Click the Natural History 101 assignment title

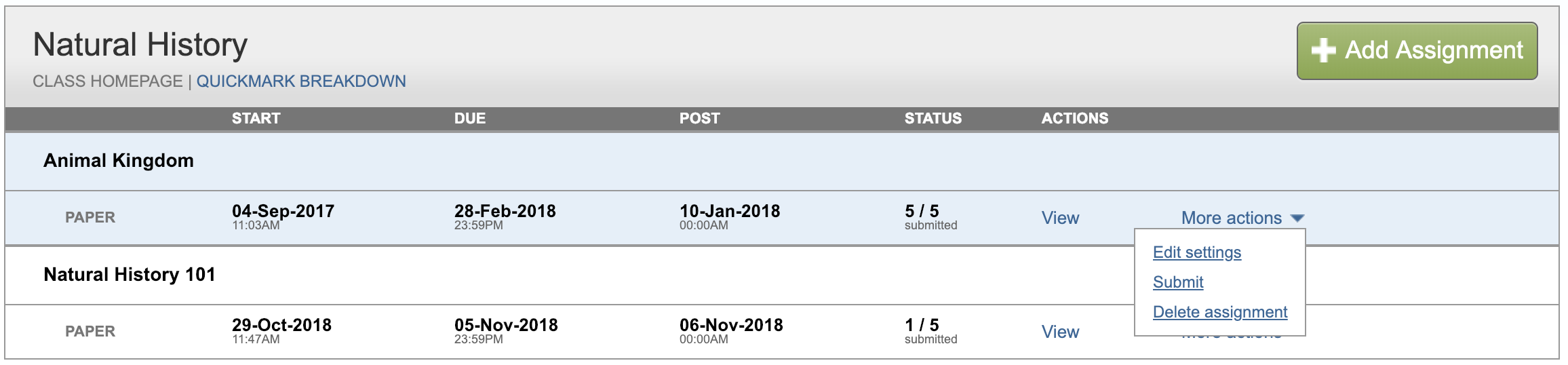point(130,275)
